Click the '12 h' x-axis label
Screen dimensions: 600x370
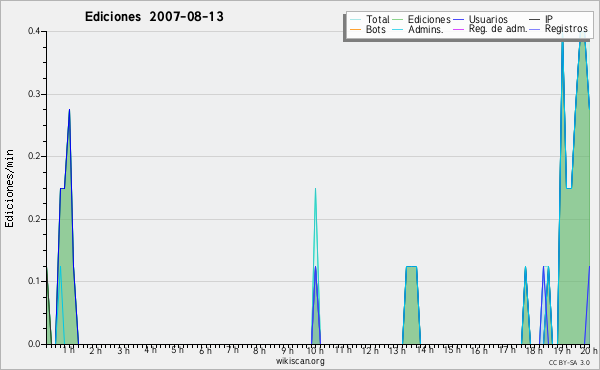tap(370, 350)
